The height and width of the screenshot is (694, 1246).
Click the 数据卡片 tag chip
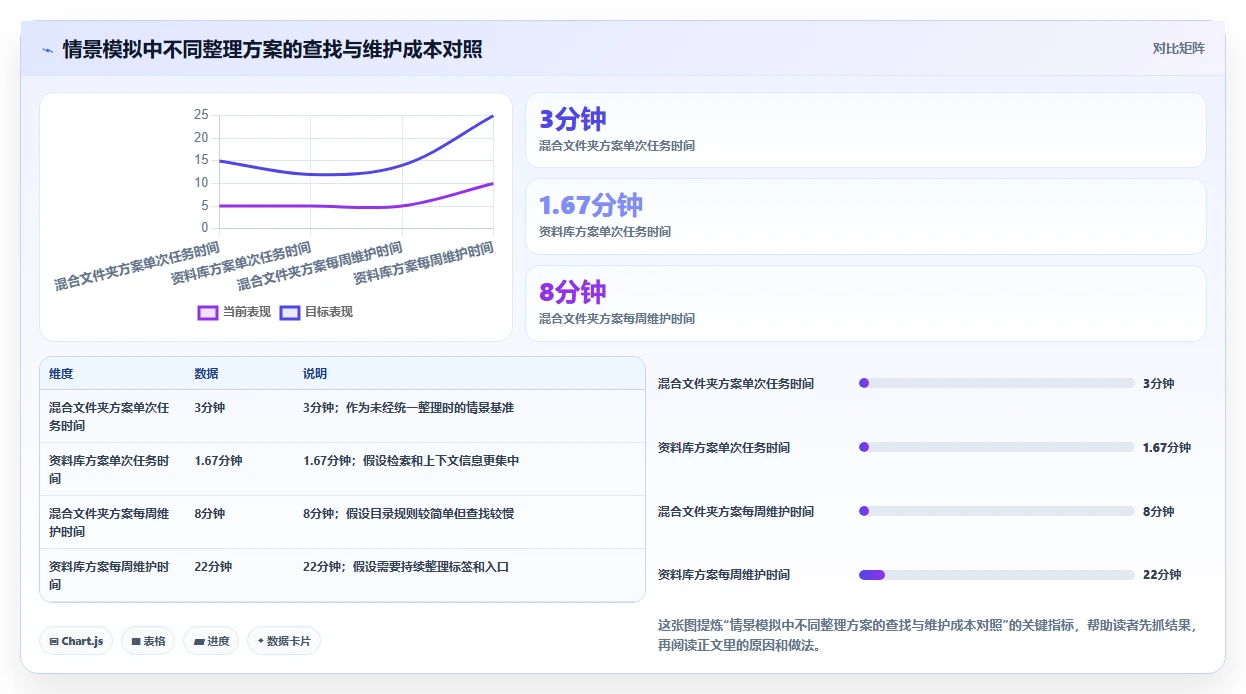pyautogui.click(x=284, y=641)
